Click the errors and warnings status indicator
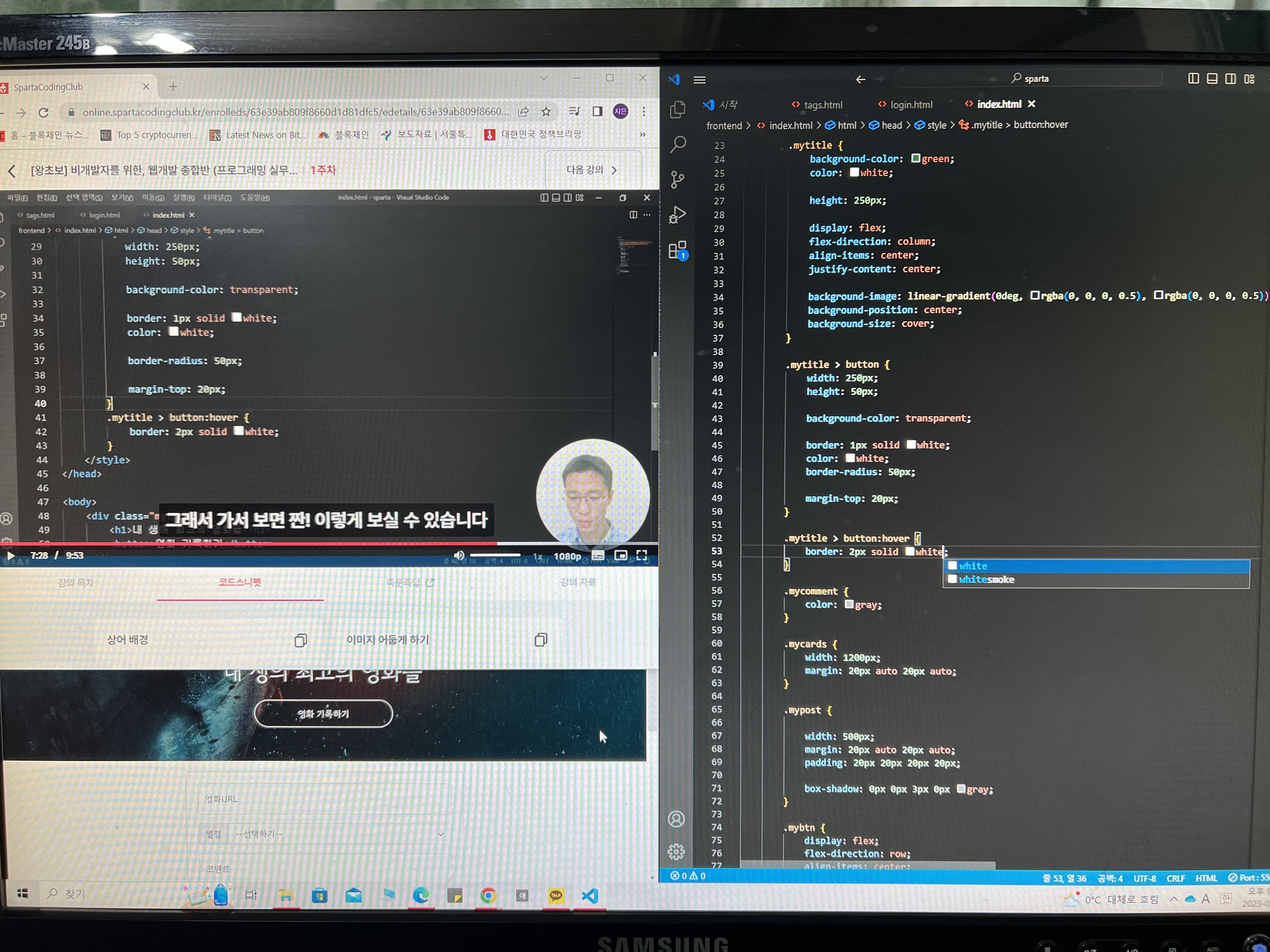The width and height of the screenshot is (1270, 952). [689, 876]
